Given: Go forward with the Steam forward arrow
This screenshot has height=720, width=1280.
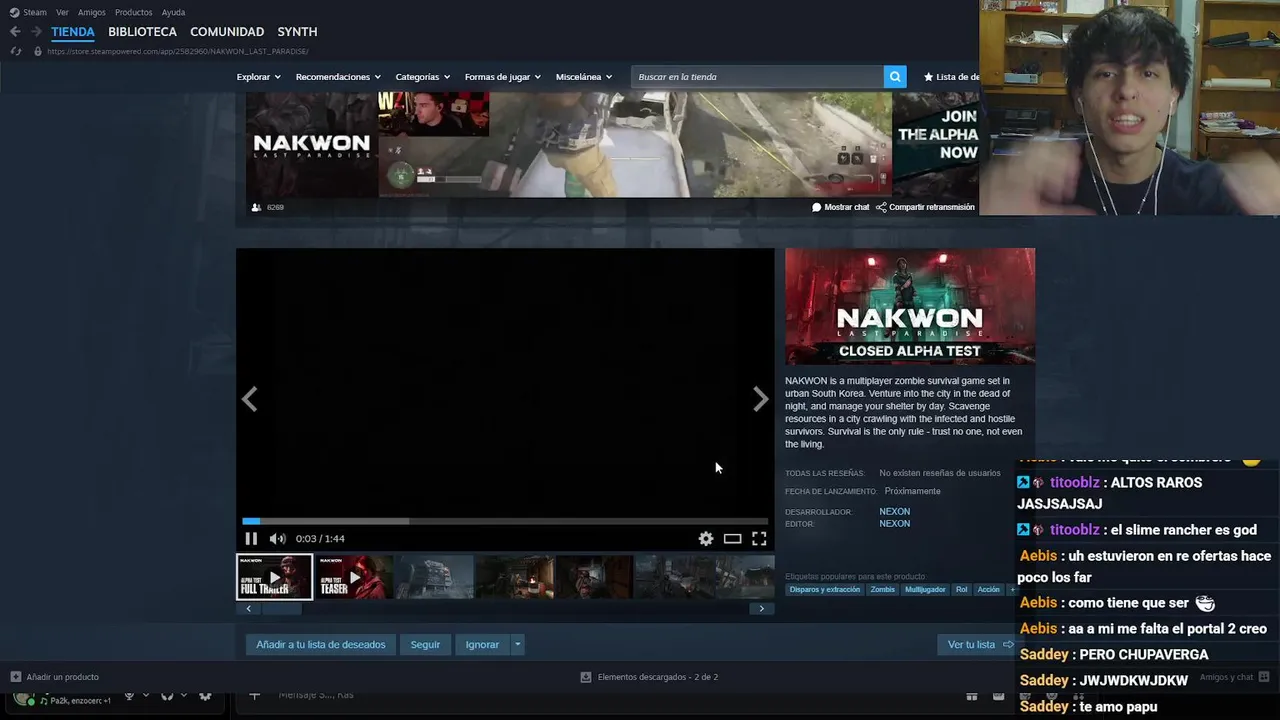Looking at the screenshot, I should coord(36,32).
